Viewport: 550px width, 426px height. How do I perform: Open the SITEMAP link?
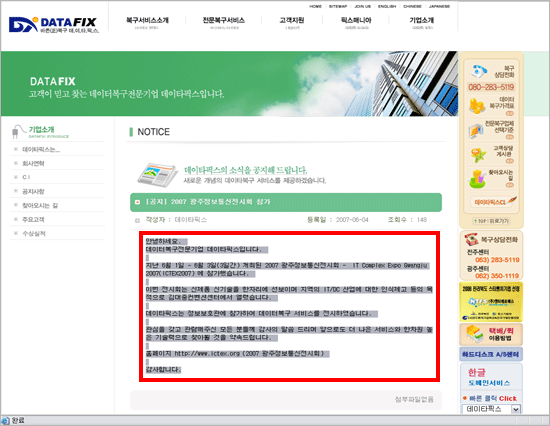(x=338, y=6)
